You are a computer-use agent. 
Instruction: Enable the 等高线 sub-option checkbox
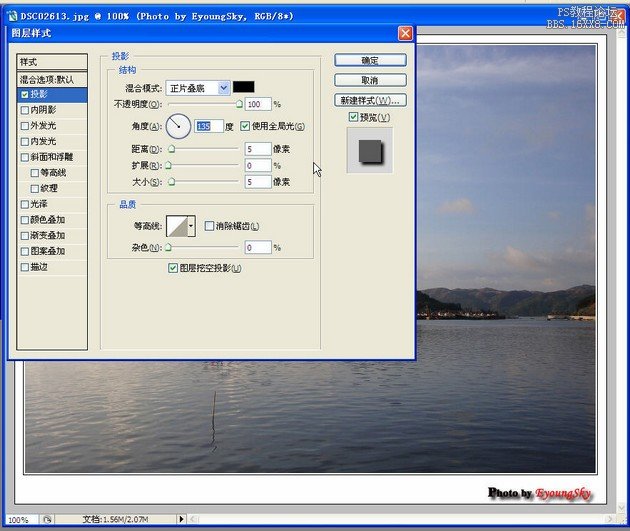(x=35, y=173)
